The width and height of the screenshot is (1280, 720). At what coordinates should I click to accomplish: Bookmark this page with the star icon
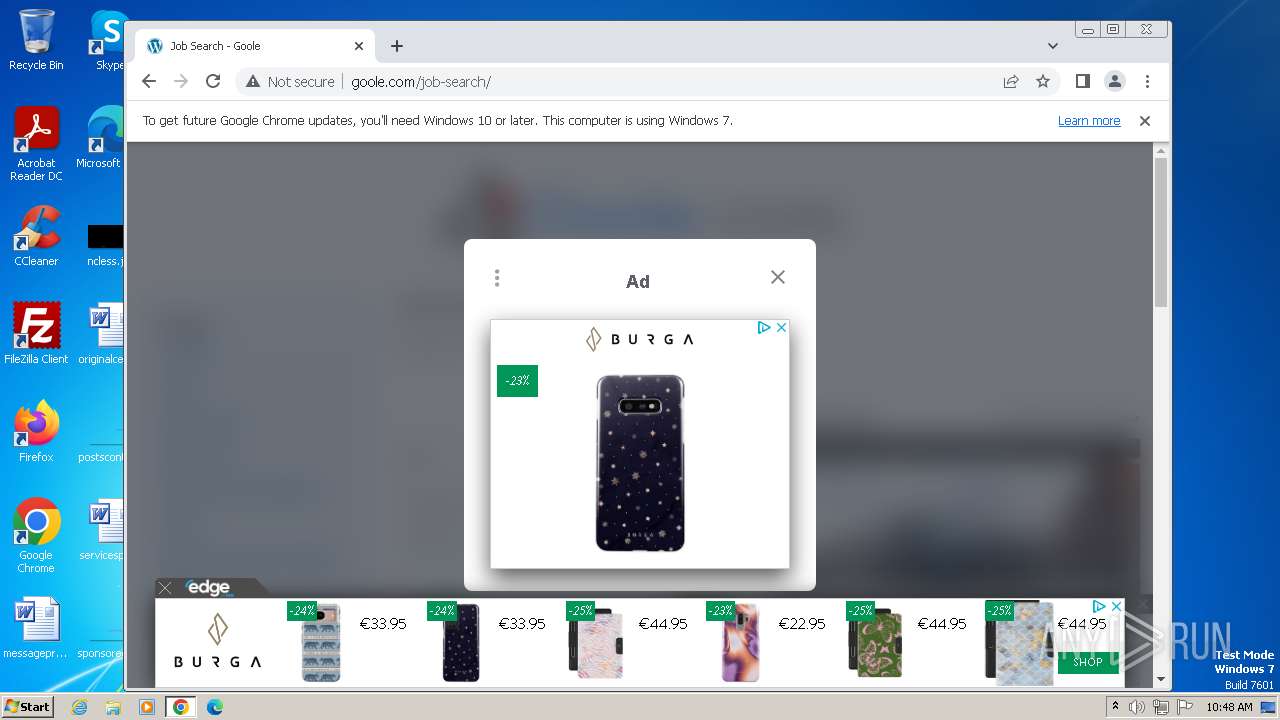click(x=1043, y=81)
